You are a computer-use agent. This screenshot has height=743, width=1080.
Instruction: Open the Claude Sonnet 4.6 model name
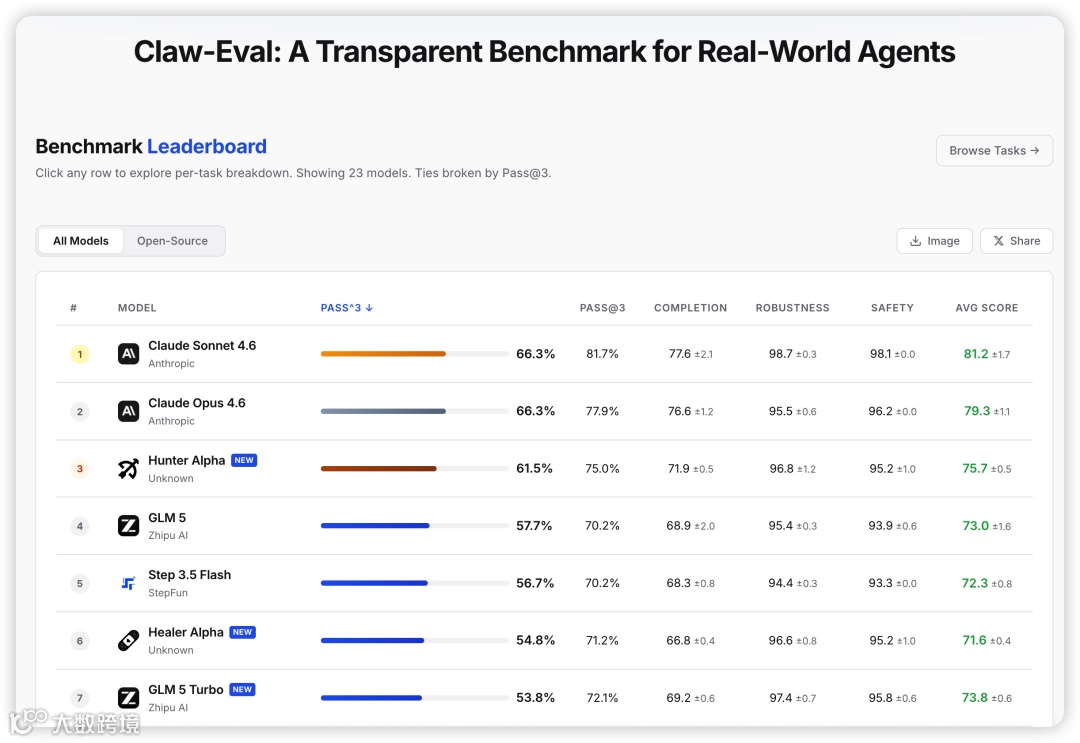tap(202, 346)
